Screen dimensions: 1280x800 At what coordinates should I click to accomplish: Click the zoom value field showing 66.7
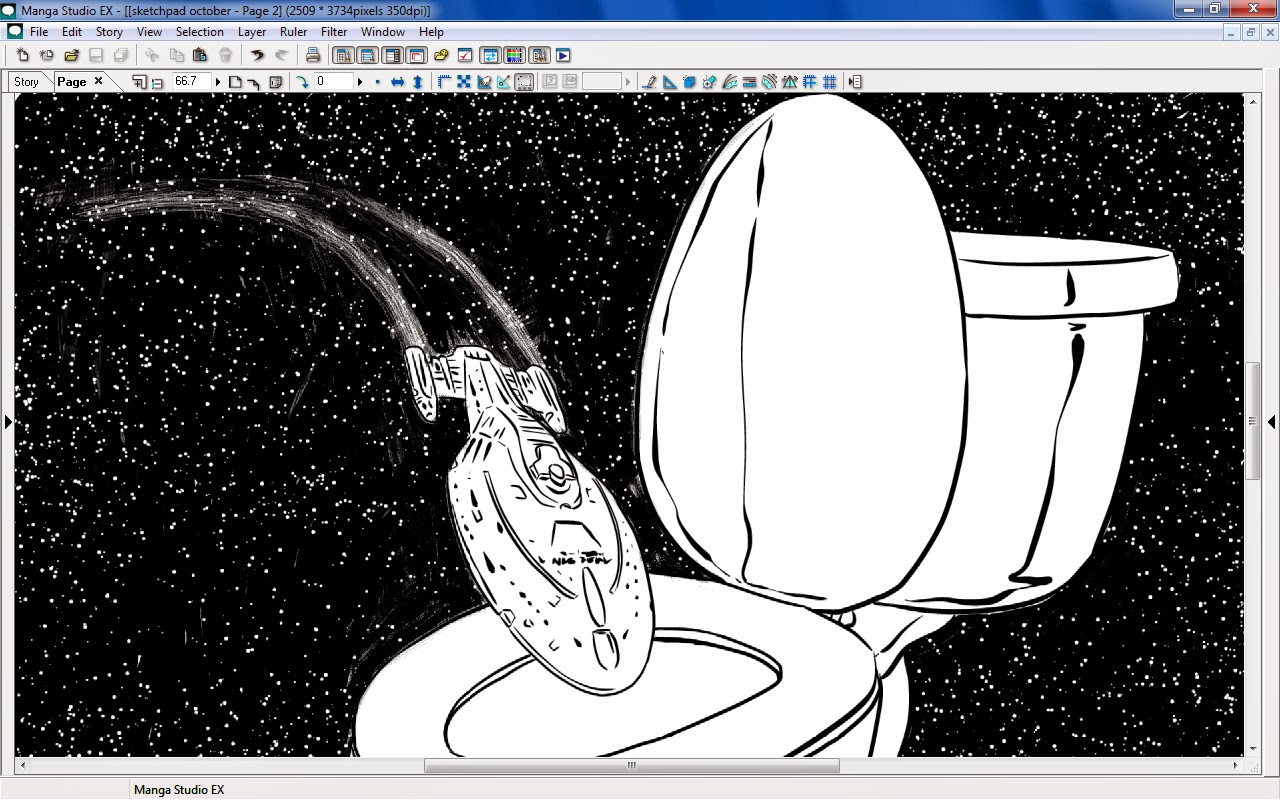190,82
